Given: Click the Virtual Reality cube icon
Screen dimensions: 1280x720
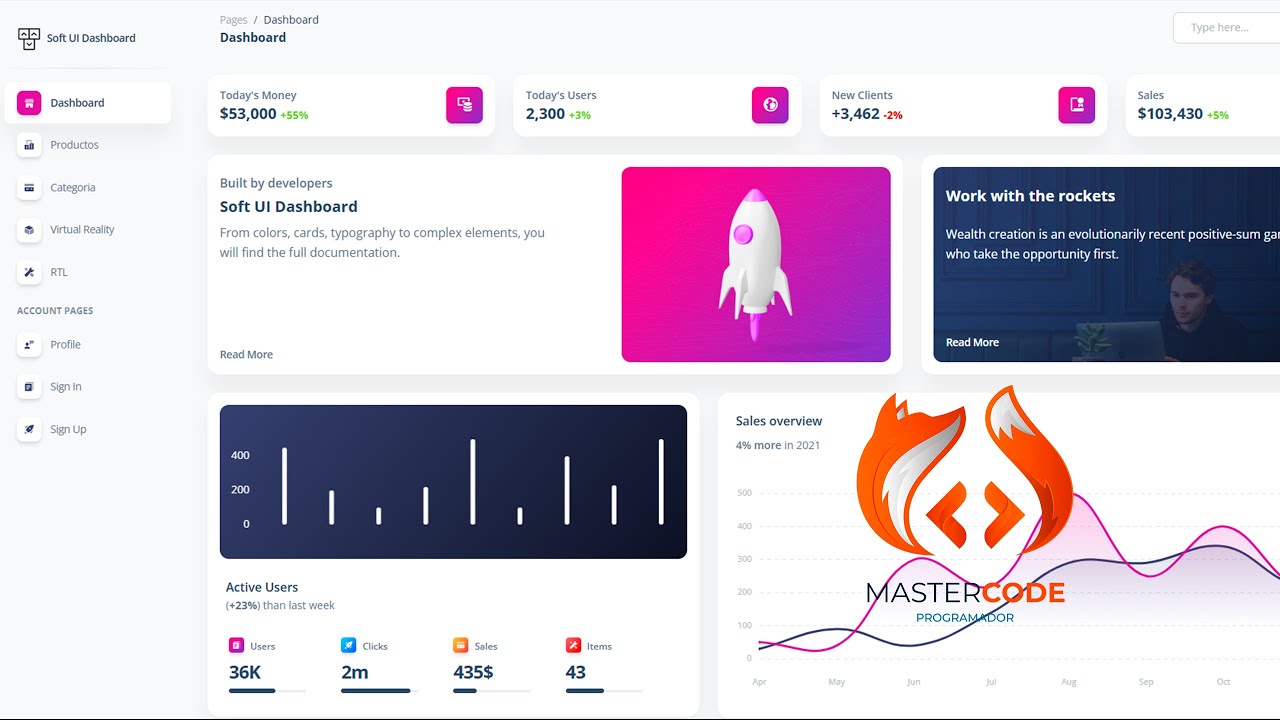Looking at the screenshot, I should point(29,230).
